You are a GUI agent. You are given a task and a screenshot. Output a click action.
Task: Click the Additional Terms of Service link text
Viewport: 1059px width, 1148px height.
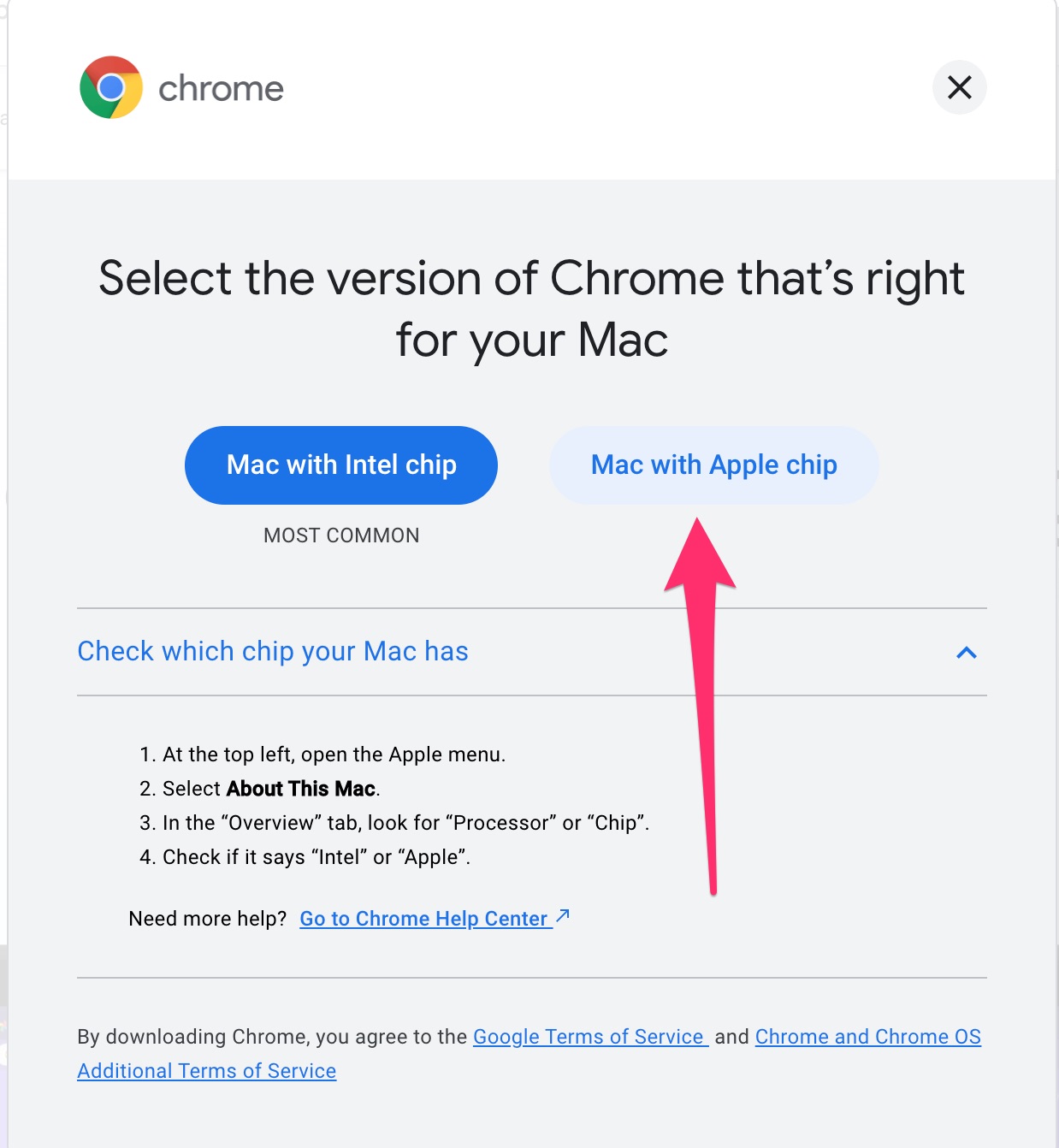point(207,1071)
